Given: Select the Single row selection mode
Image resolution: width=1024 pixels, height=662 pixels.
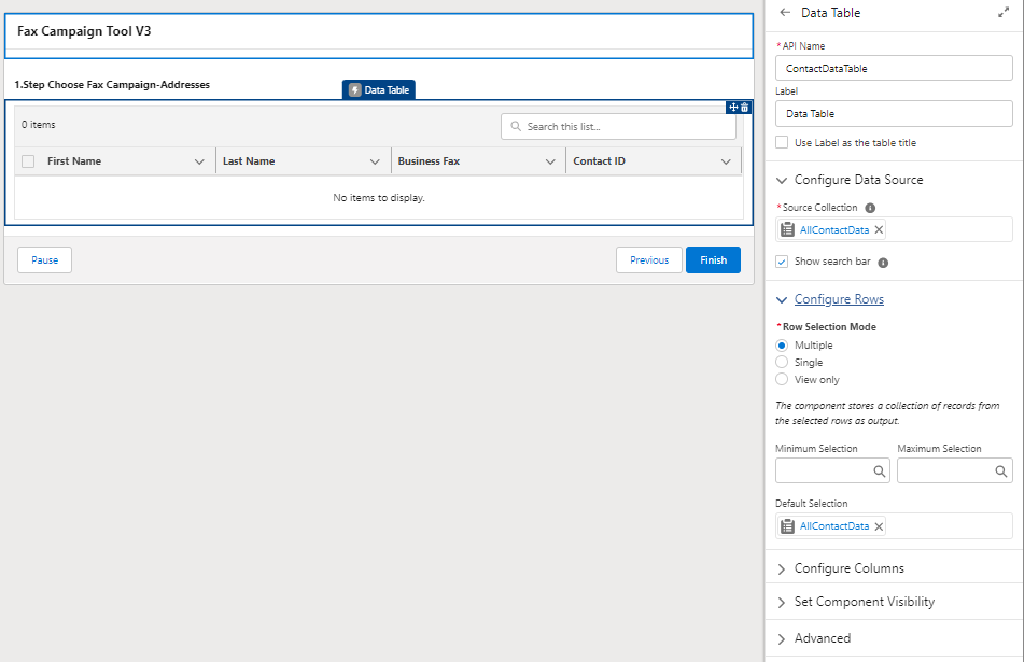Looking at the screenshot, I should [x=782, y=362].
